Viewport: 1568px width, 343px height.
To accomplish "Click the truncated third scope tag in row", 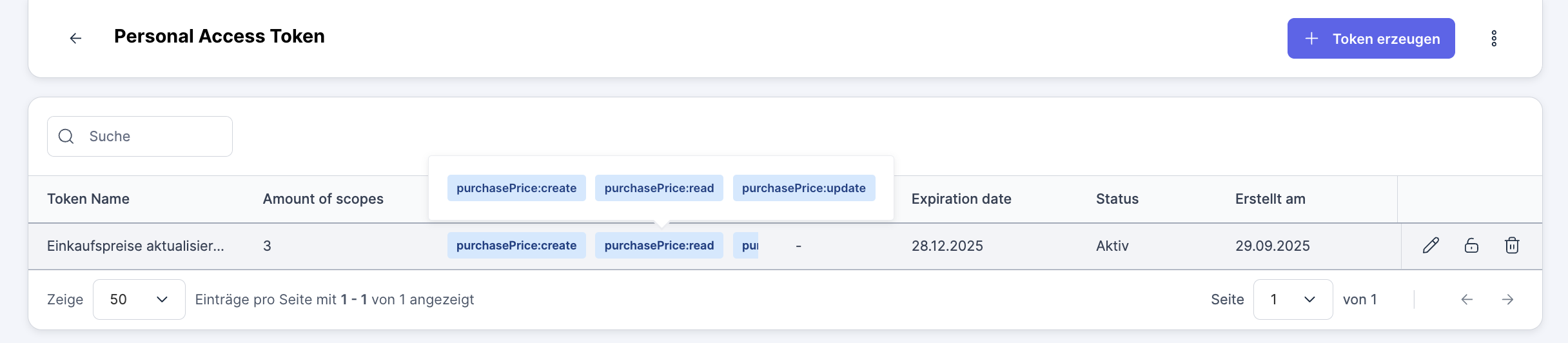I will (746, 246).
